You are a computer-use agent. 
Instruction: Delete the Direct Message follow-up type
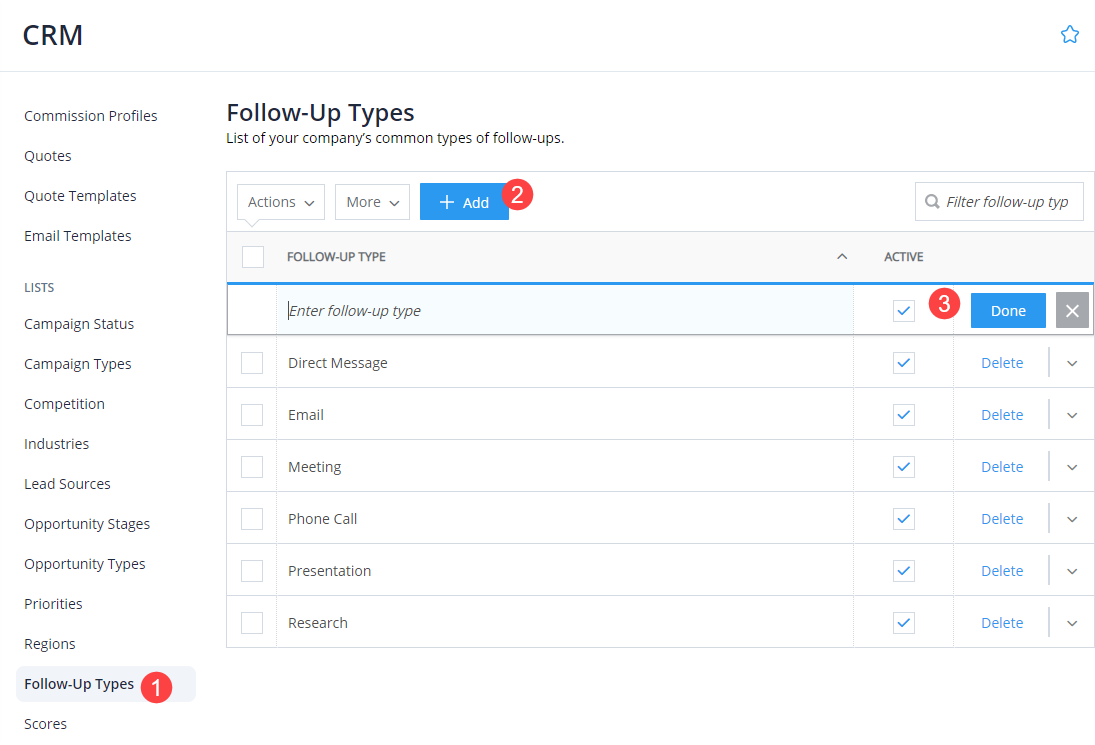[x=1002, y=362]
